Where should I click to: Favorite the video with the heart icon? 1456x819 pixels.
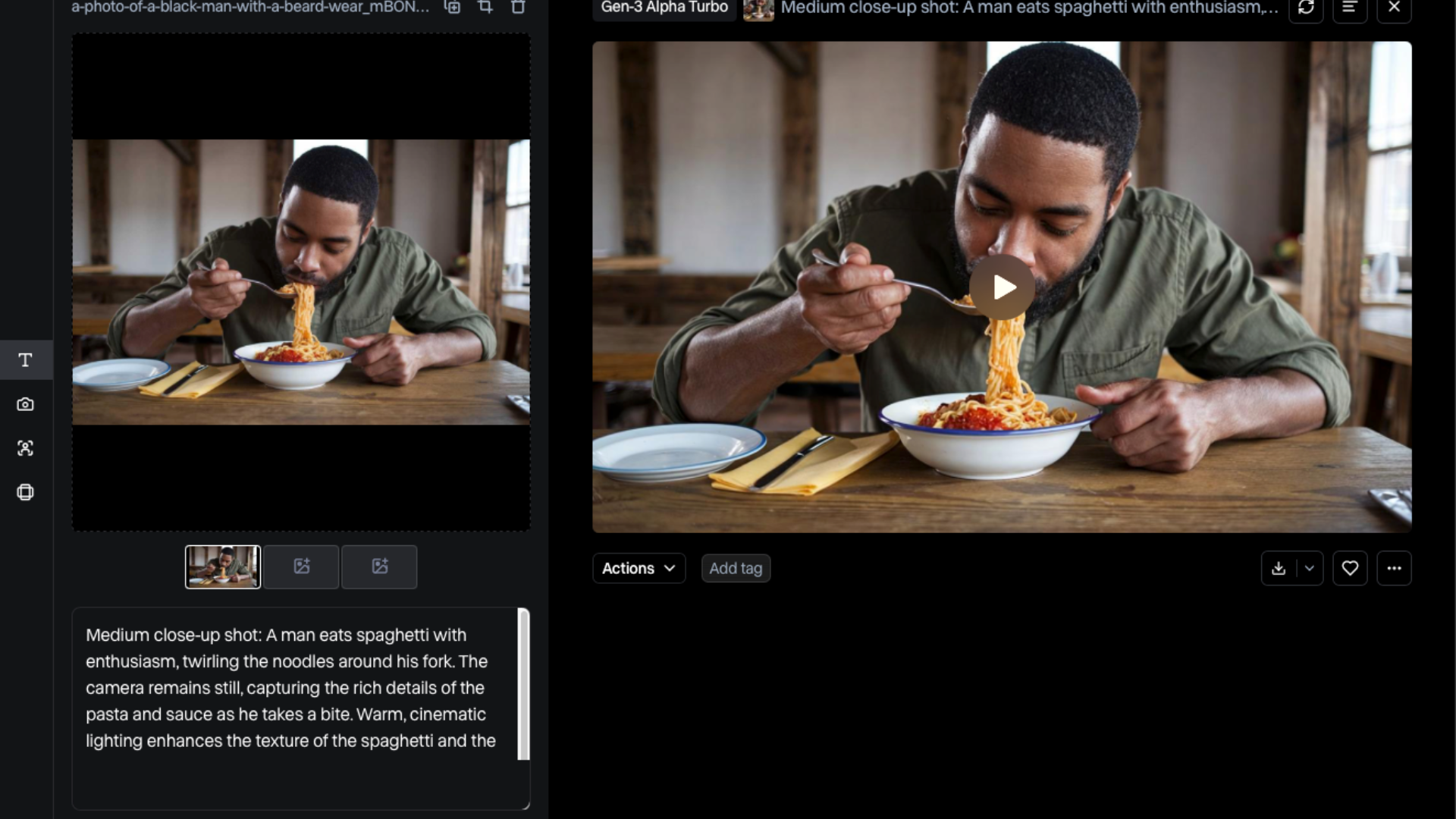[x=1350, y=568]
